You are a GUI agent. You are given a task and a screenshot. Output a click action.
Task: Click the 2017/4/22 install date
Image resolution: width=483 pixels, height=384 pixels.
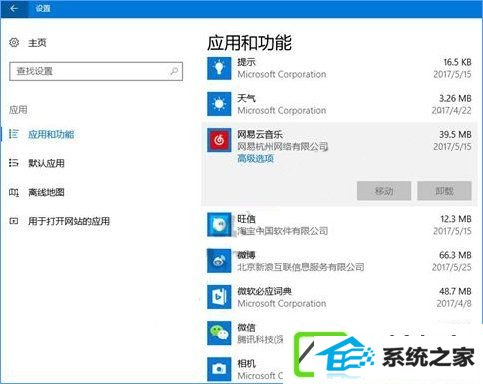[x=452, y=110]
